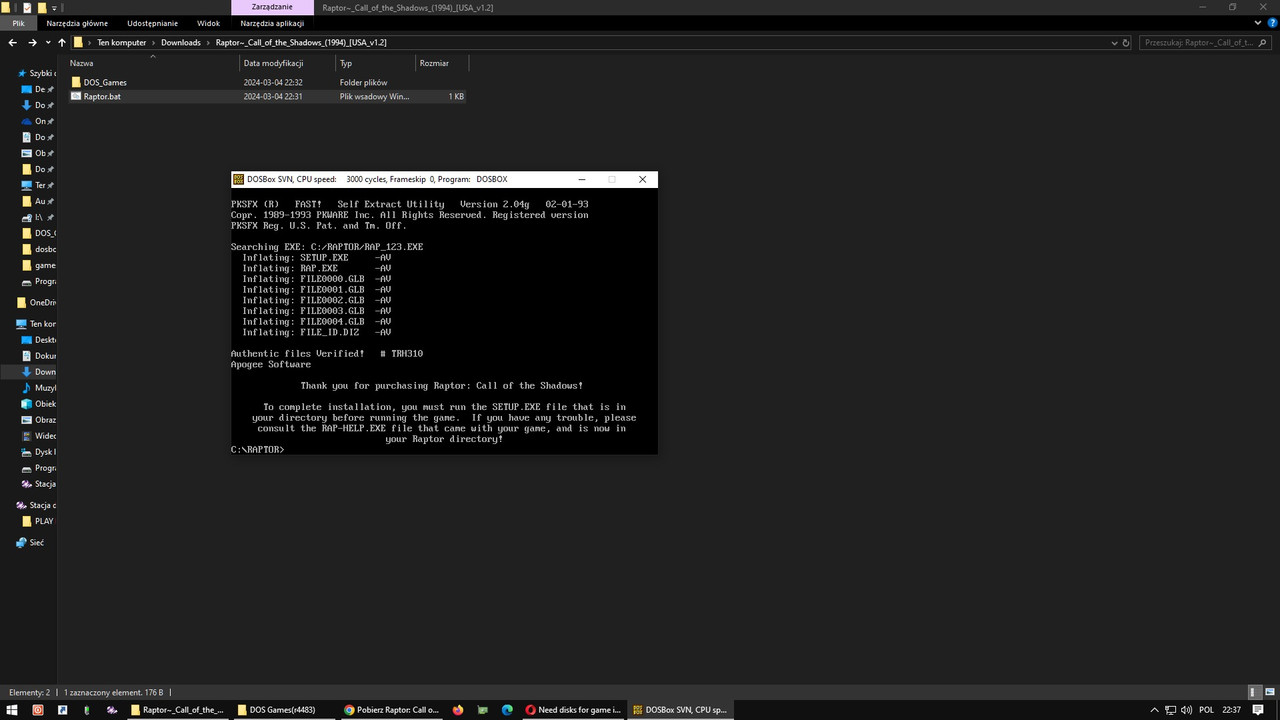Switch to Need disks for game taskbar window

[572, 710]
